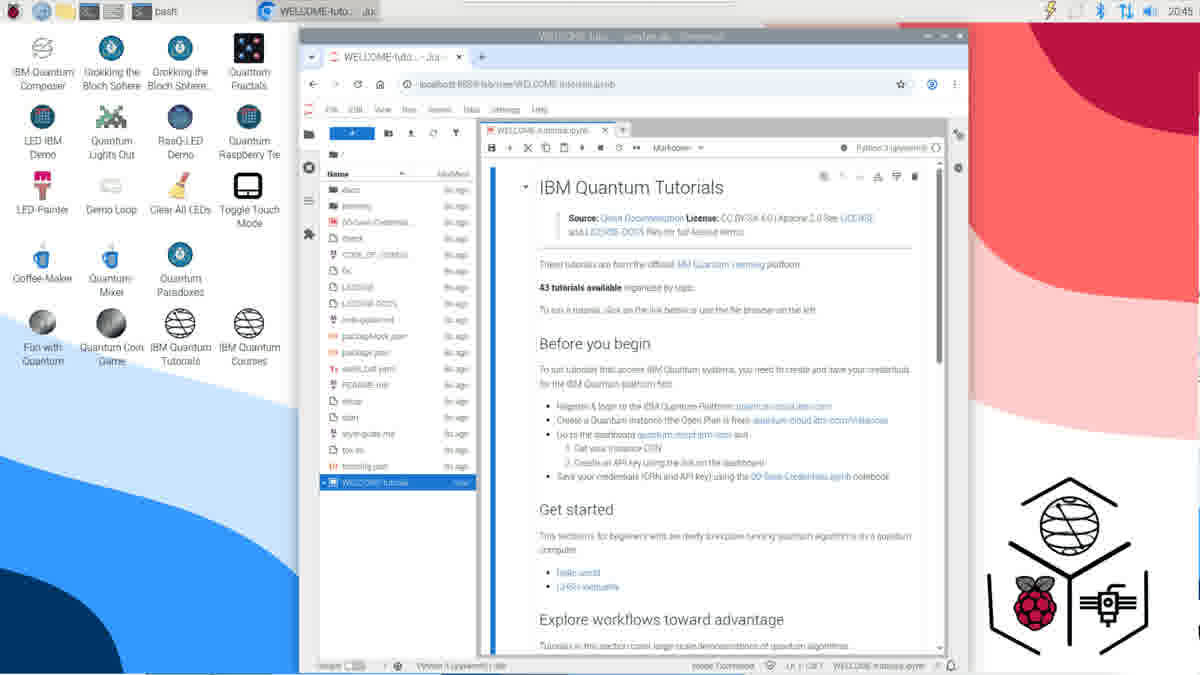
Task: Restart kernel and run all cells
Action: click(x=637, y=148)
